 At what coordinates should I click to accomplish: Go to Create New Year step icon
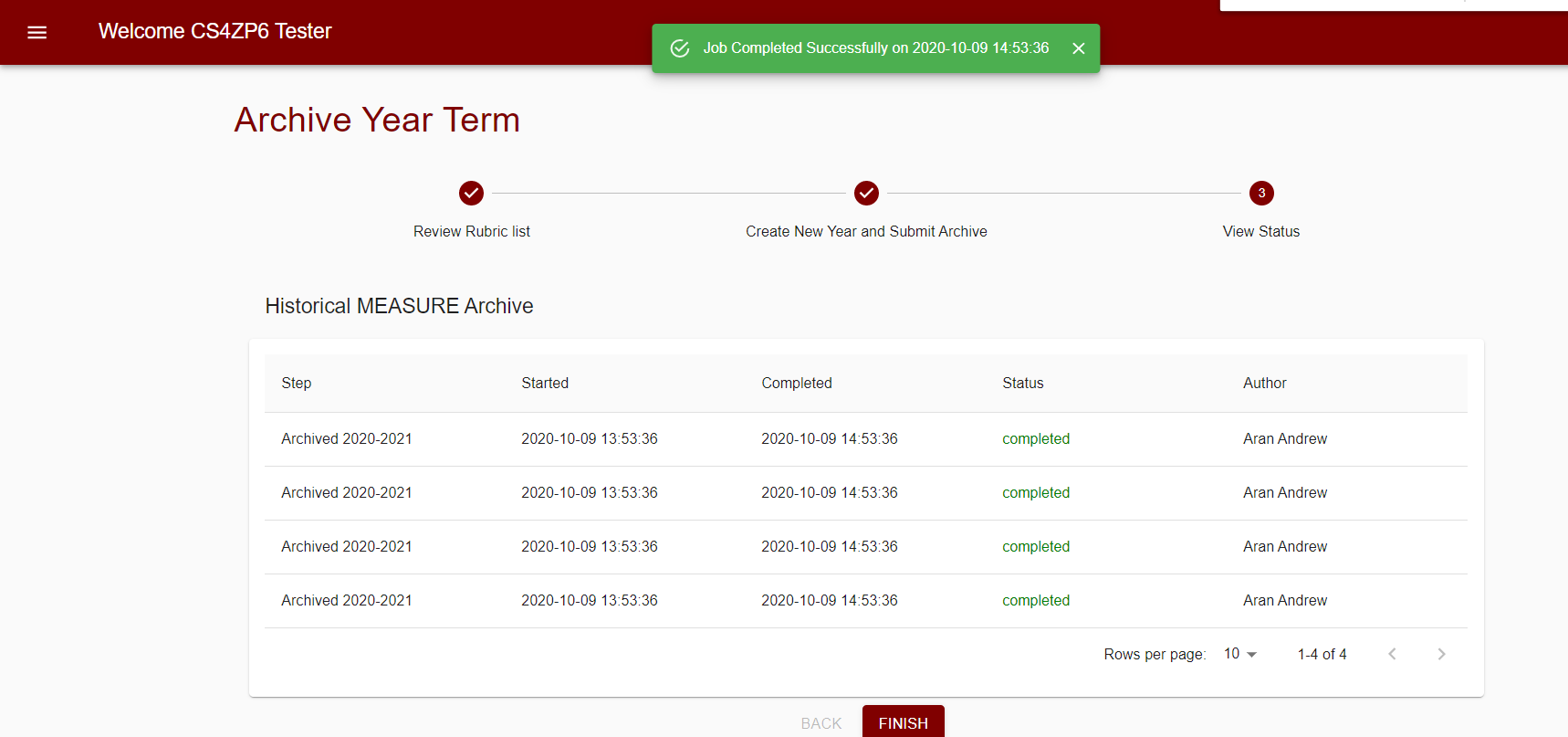pyautogui.click(x=866, y=193)
